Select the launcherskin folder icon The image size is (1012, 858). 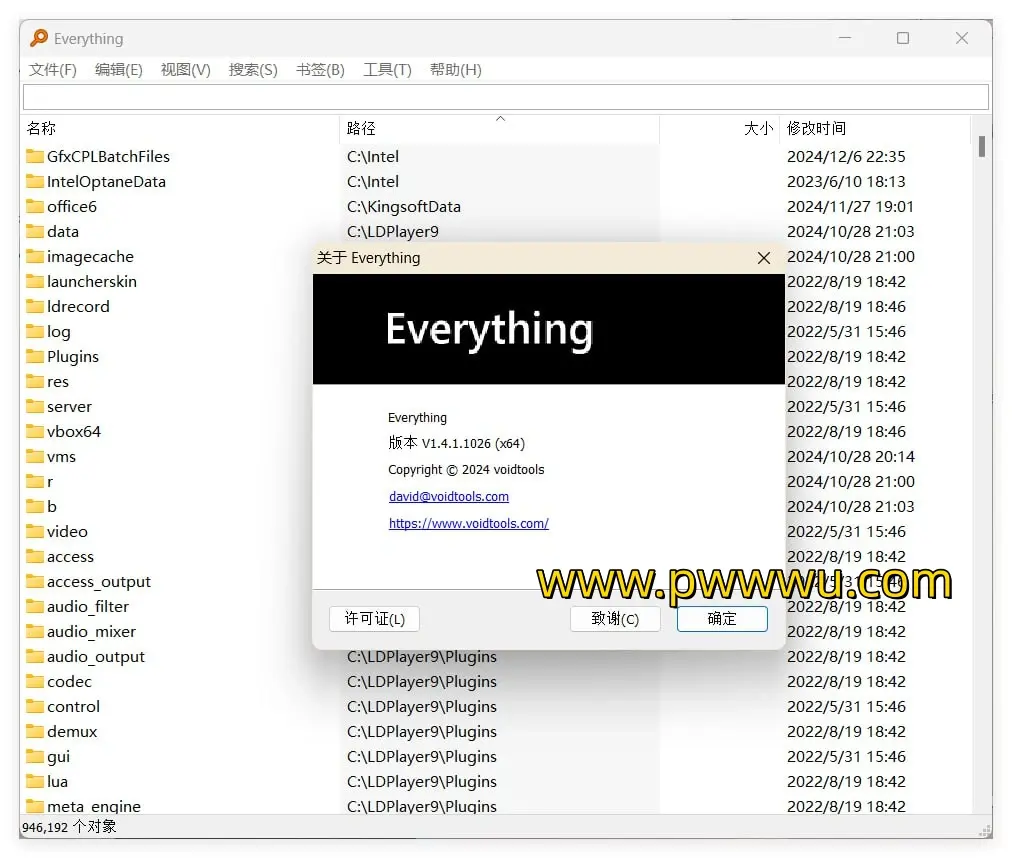[x=35, y=281]
